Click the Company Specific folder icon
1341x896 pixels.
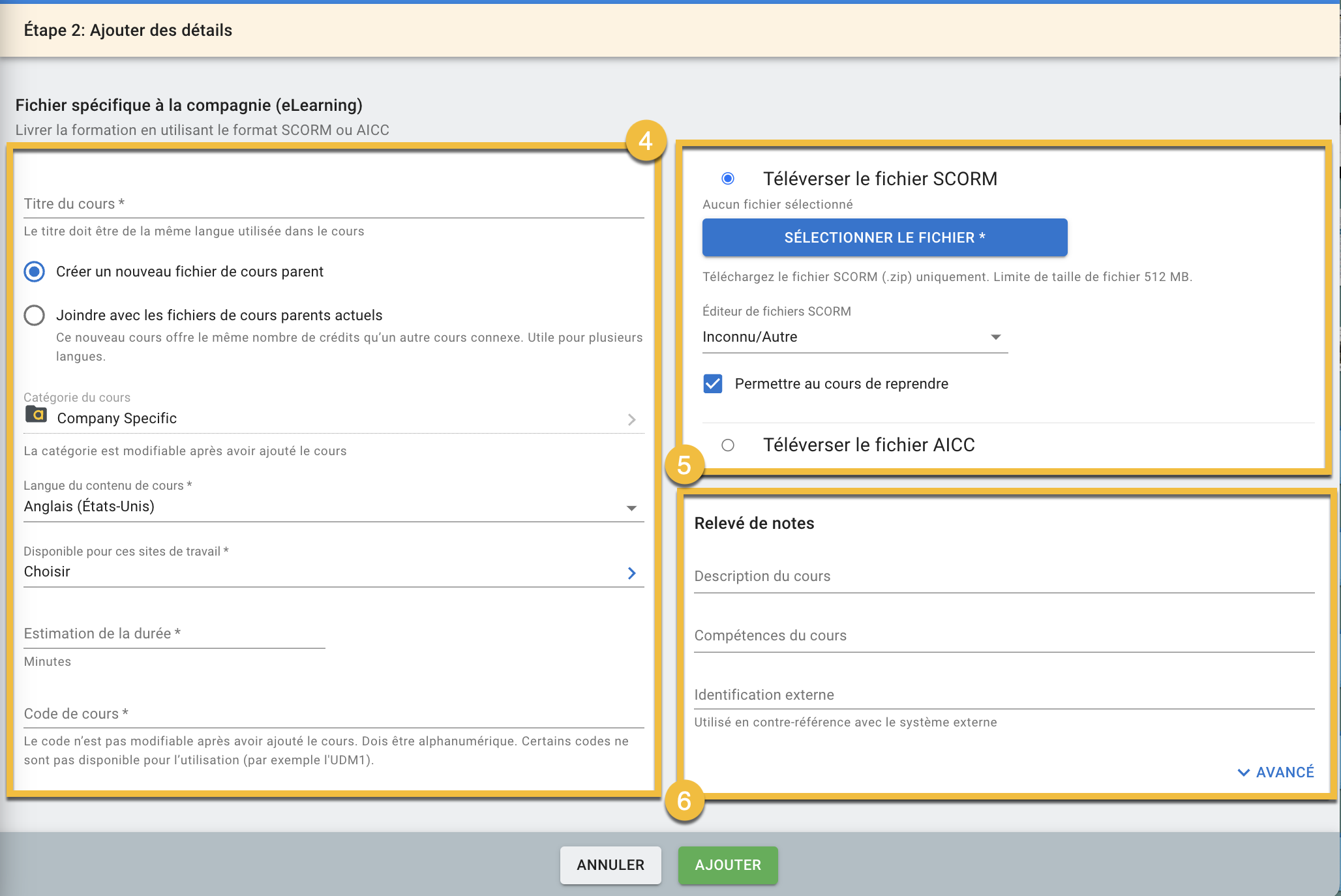click(x=36, y=414)
